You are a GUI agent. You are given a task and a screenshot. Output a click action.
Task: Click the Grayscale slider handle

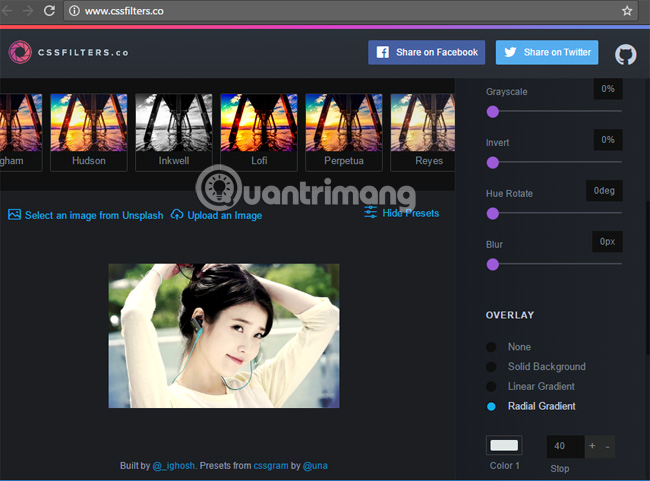[x=492, y=112]
